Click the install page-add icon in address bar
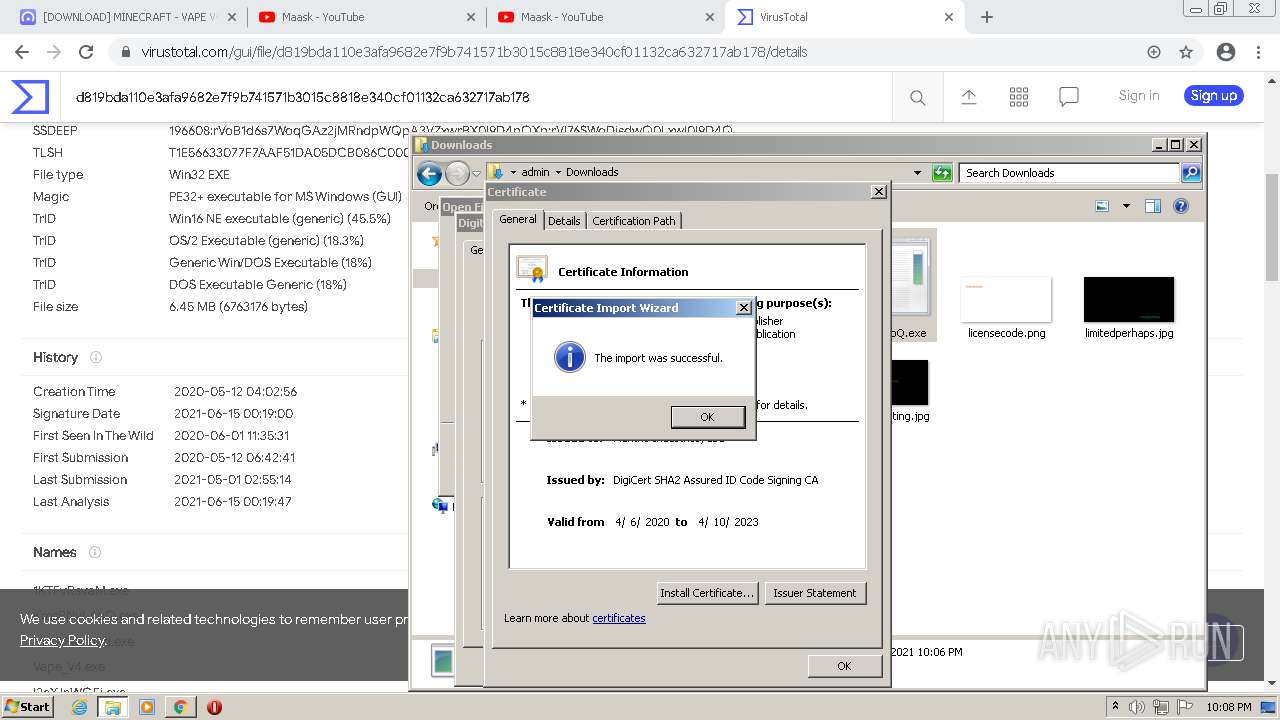 1154,52
